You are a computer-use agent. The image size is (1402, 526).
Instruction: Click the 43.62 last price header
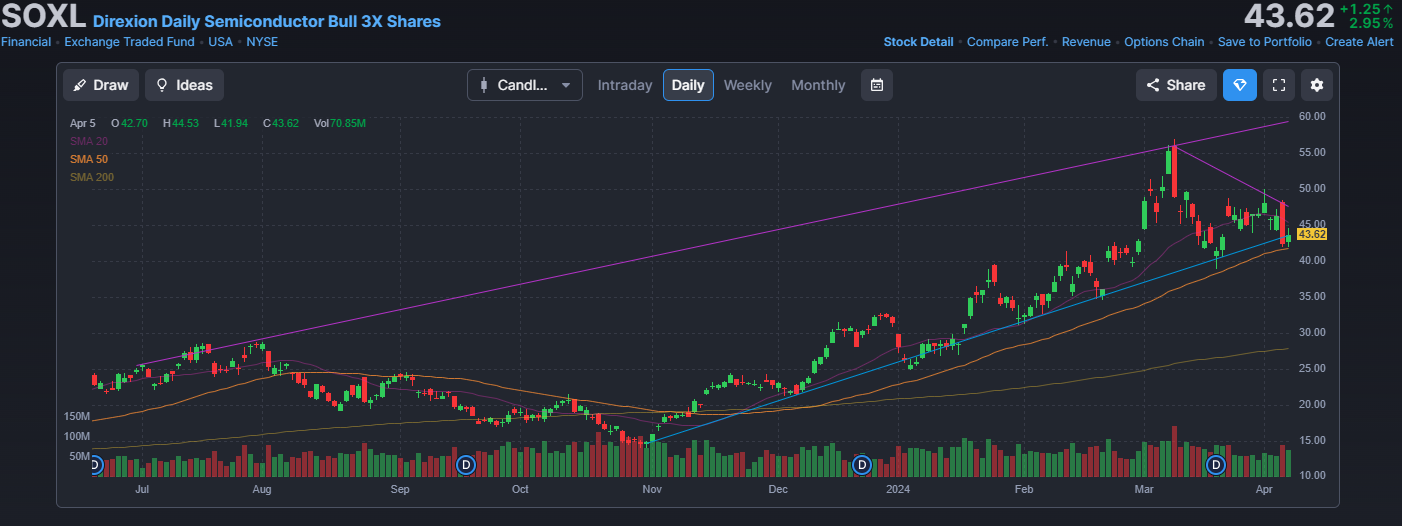1288,16
